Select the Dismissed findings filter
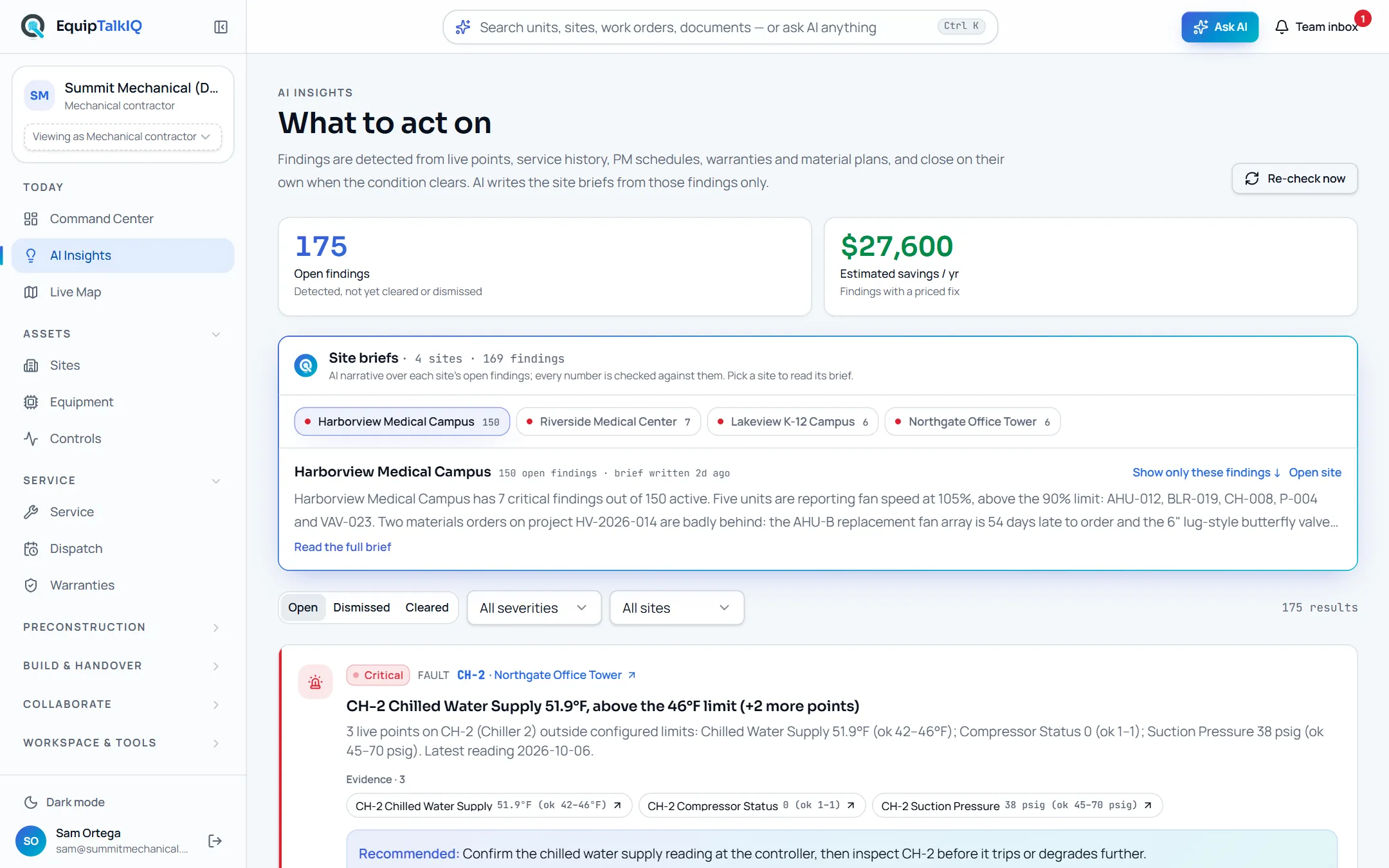Image resolution: width=1389 pixels, height=868 pixels. tap(361, 608)
